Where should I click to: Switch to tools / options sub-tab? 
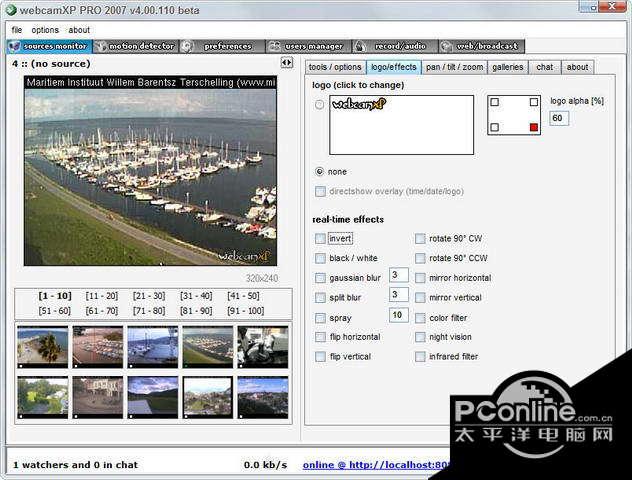[x=335, y=67]
